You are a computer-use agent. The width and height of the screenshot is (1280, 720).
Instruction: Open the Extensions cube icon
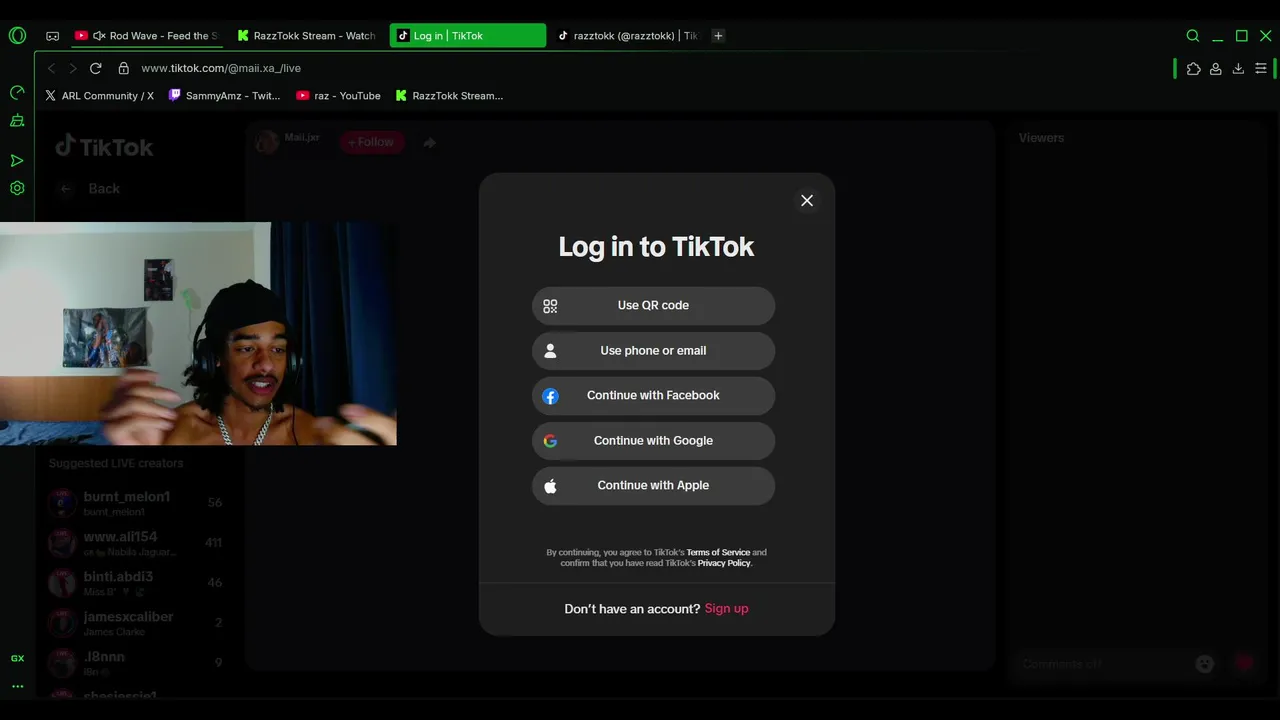click(1193, 68)
